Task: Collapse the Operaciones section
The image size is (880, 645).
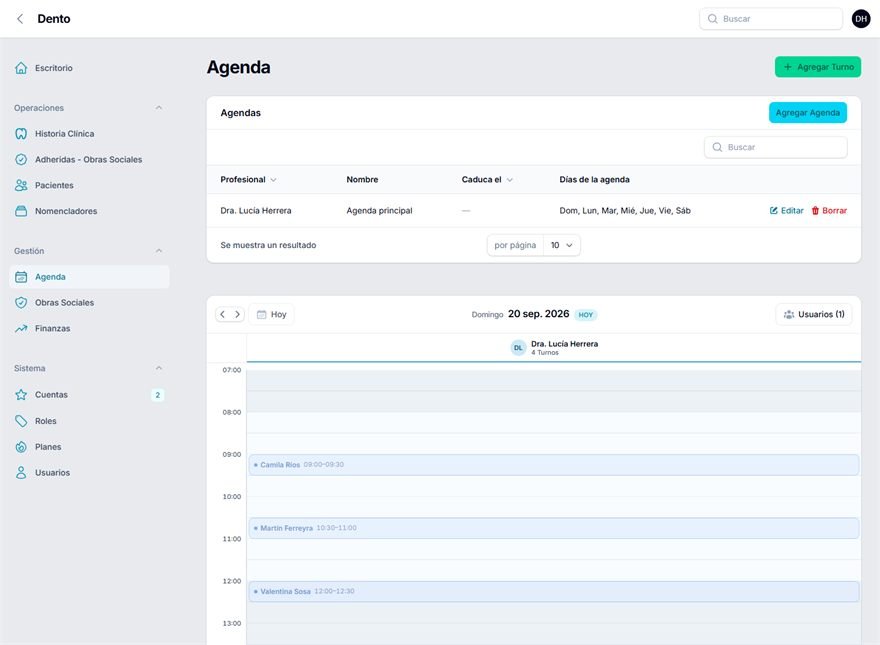Action: coord(159,108)
